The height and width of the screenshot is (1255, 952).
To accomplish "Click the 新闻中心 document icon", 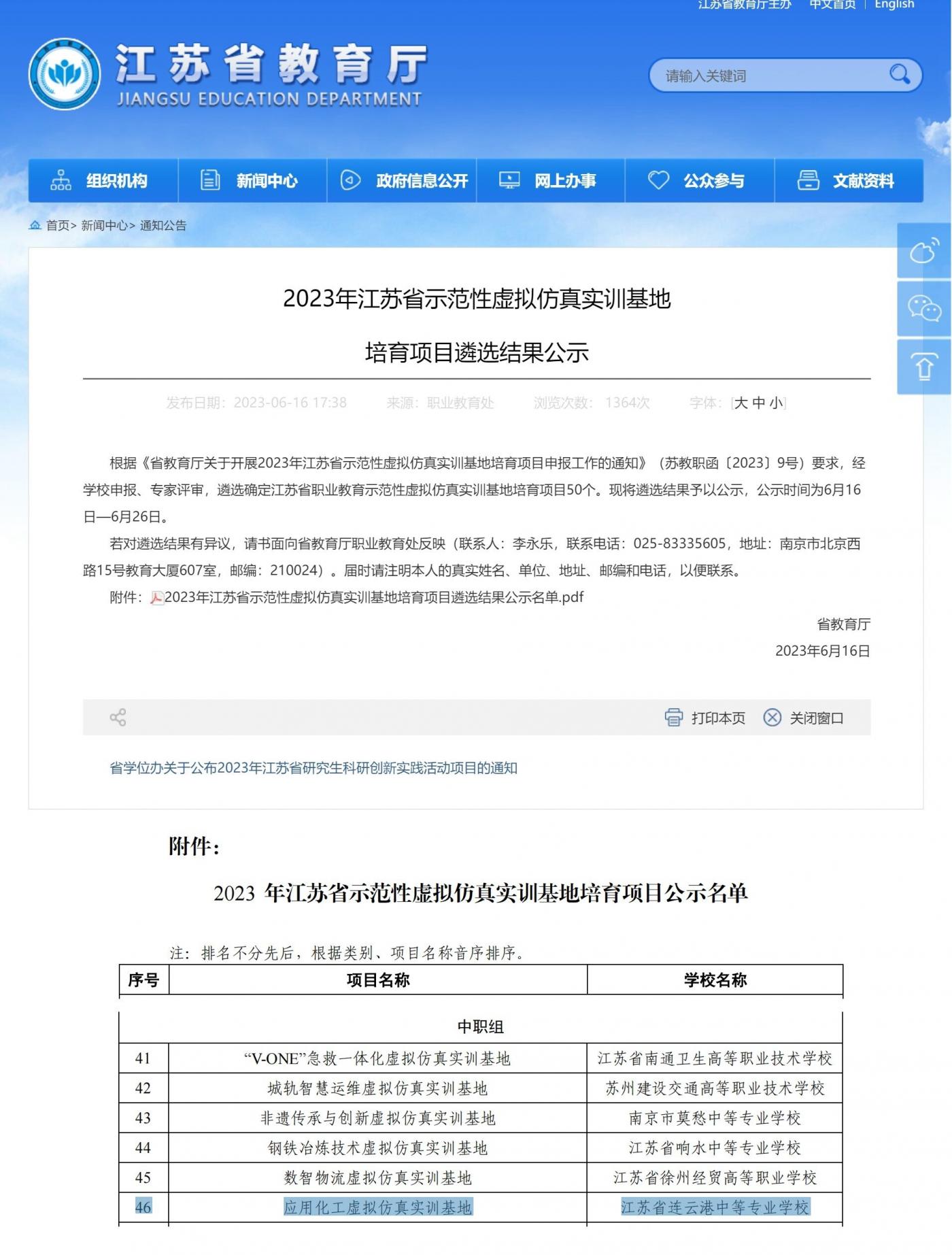I will click(210, 180).
